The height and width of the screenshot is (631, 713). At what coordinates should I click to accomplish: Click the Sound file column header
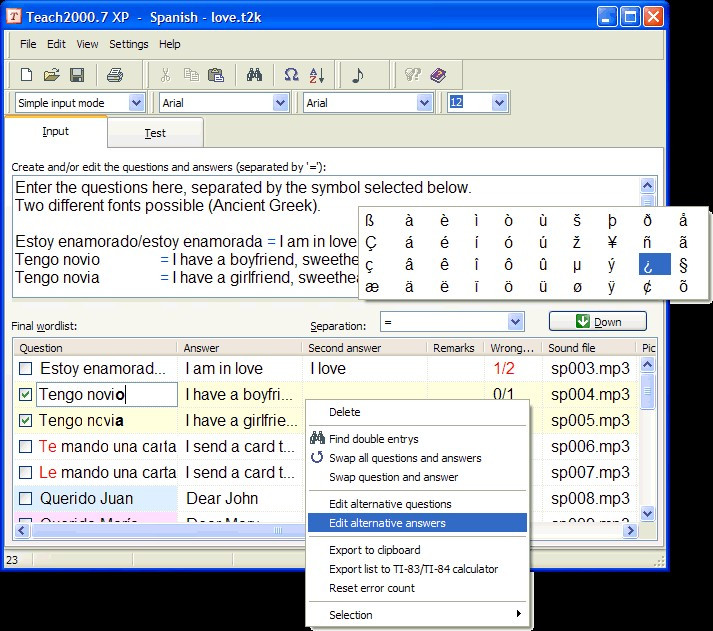tap(589, 348)
